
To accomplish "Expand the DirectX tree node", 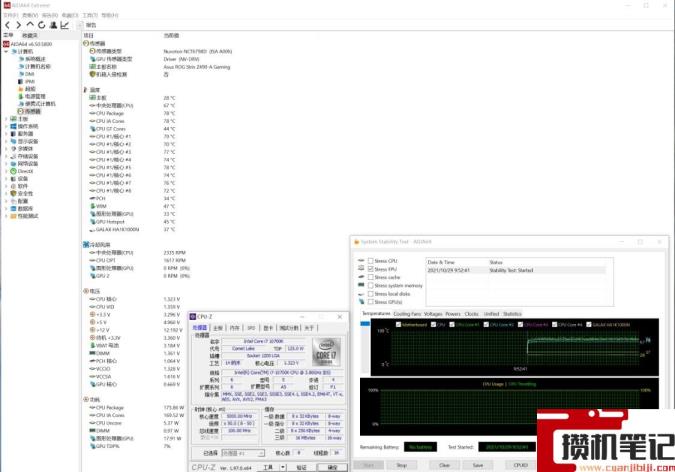I will pos(6,171).
